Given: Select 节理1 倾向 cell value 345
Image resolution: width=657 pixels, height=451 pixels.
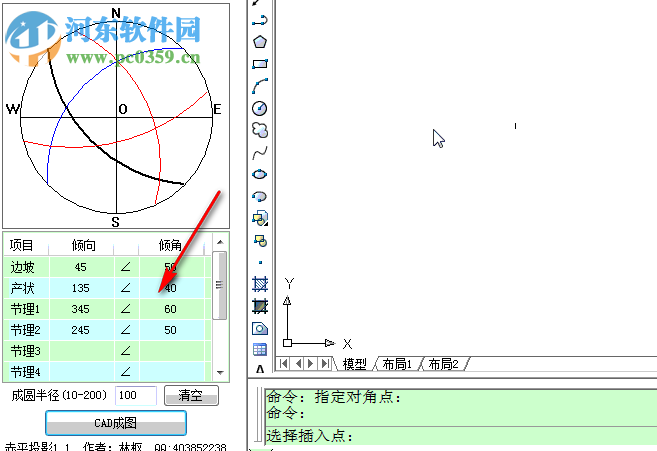Looking at the screenshot, I should click(81, 309).
